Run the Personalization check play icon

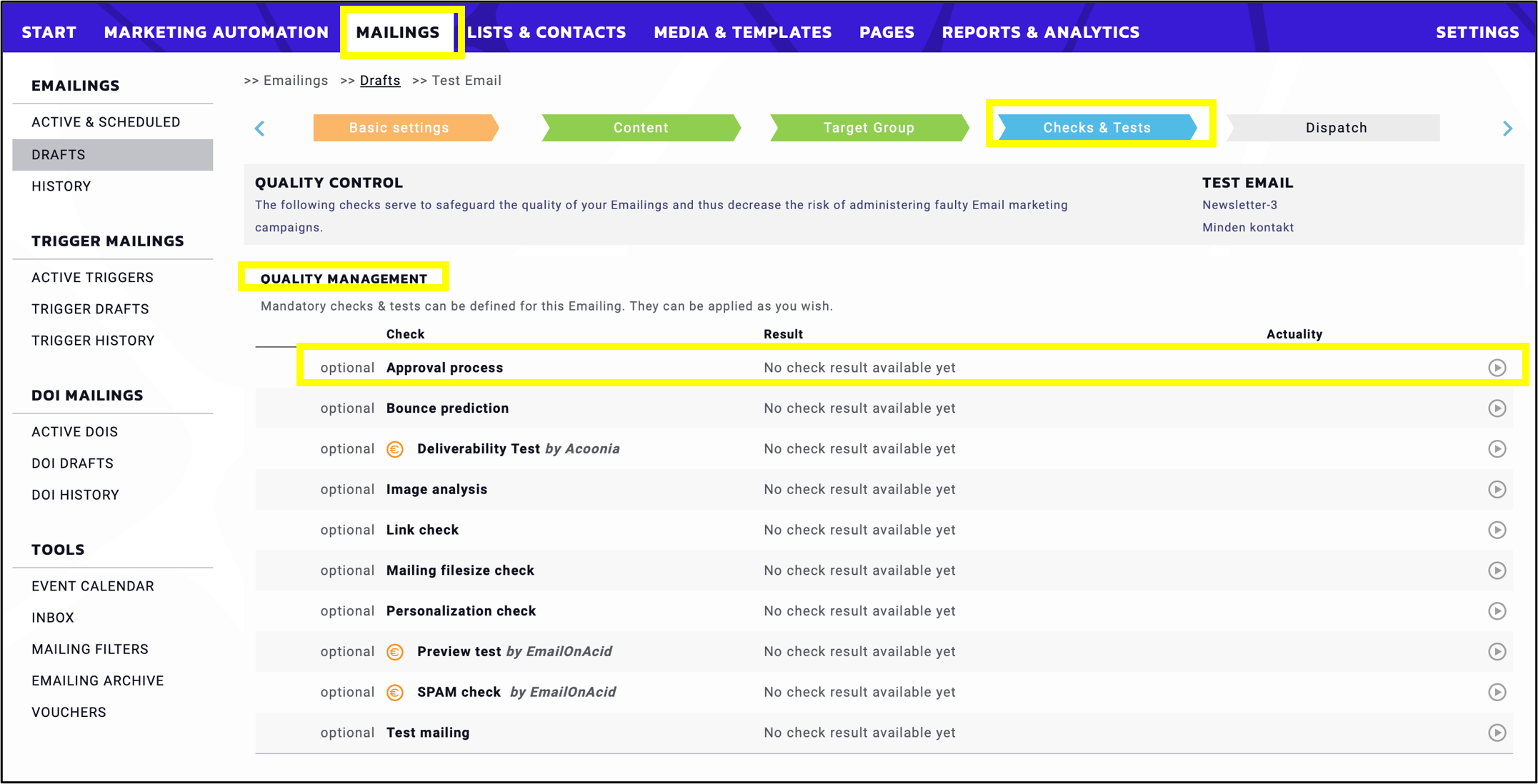tap(1497, 611)
